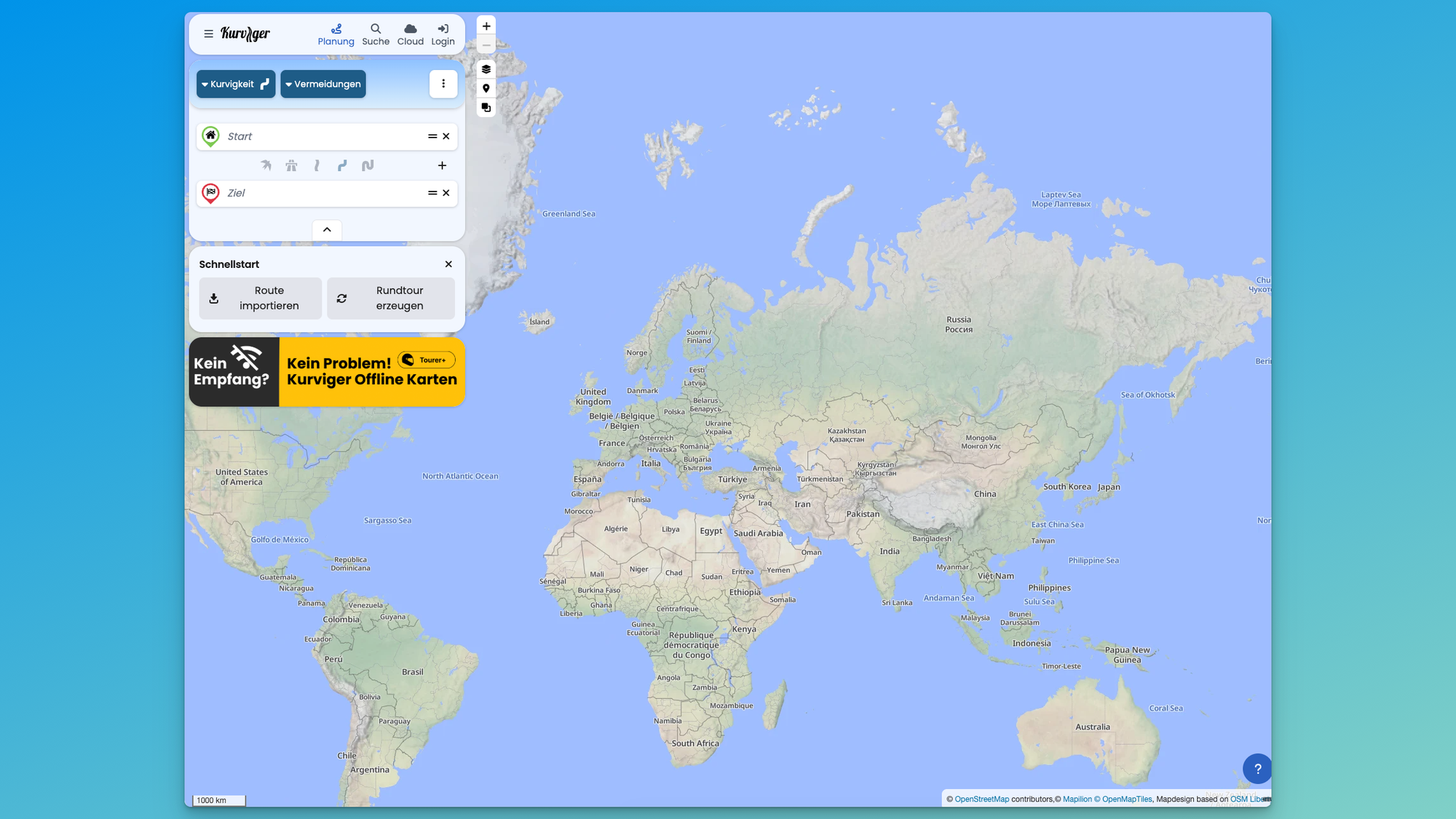Add a waypoint with the plus icon
Image resolution: width=1456 pixels, height=819 pixels.
[442, 166]
